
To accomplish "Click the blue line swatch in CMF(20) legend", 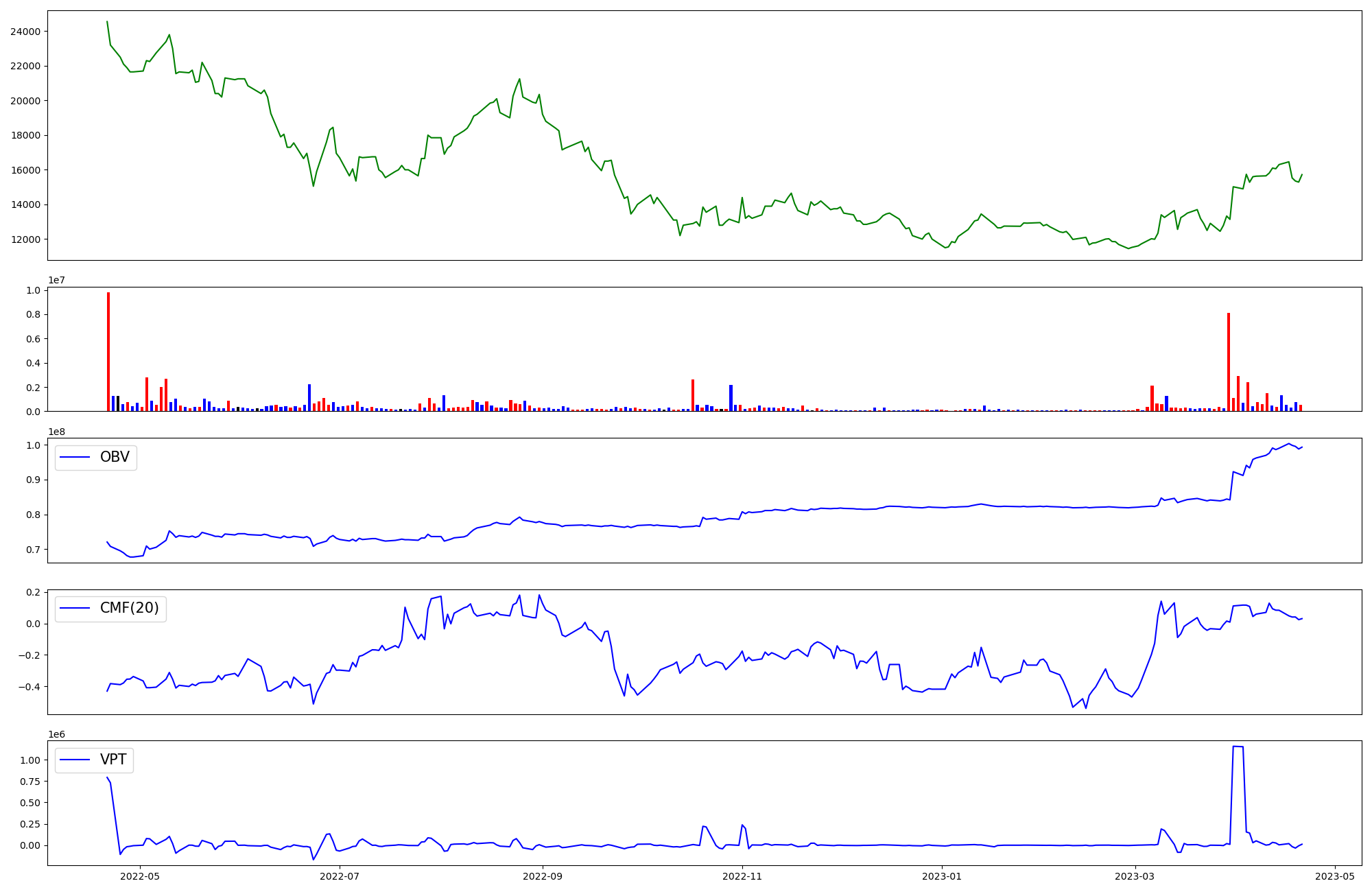I will tap(75, 609).
